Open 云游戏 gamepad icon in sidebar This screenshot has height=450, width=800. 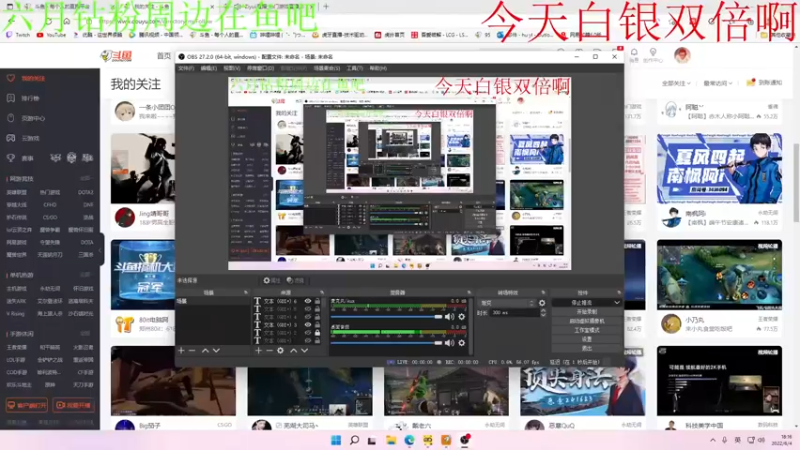(11, 138)
